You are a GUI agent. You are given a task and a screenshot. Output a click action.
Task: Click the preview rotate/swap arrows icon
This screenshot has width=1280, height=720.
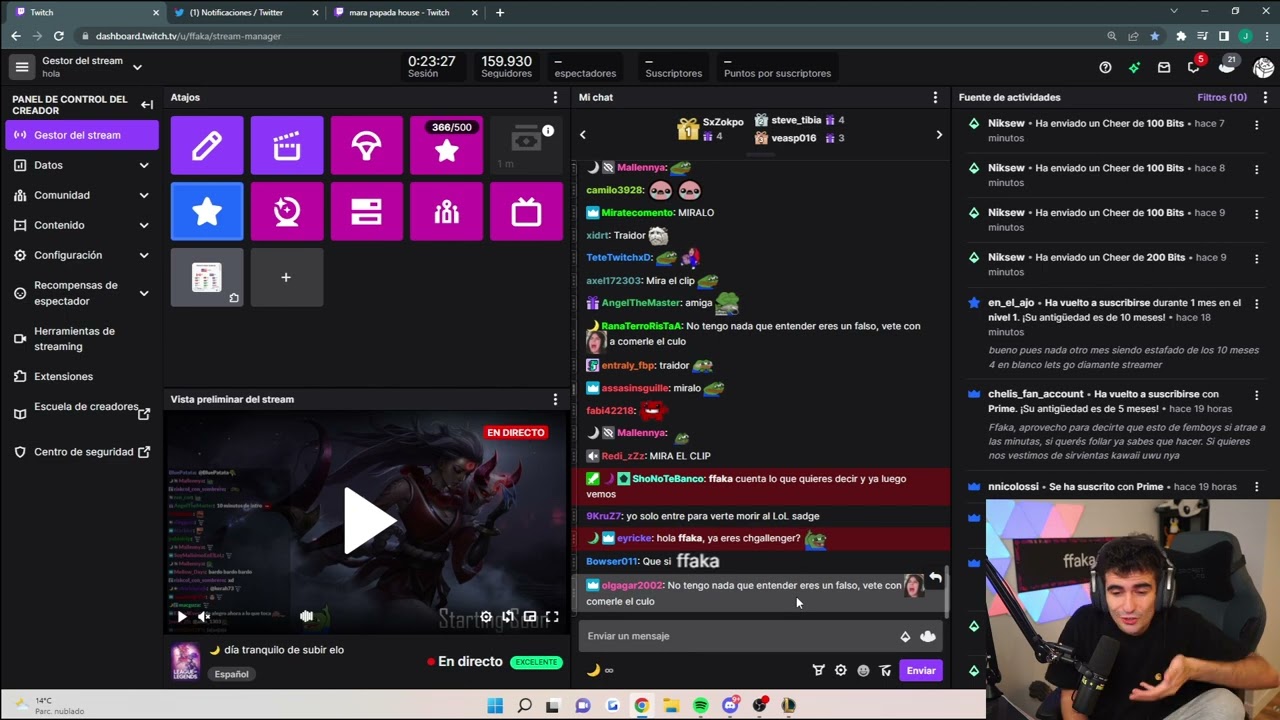point(508,617)
